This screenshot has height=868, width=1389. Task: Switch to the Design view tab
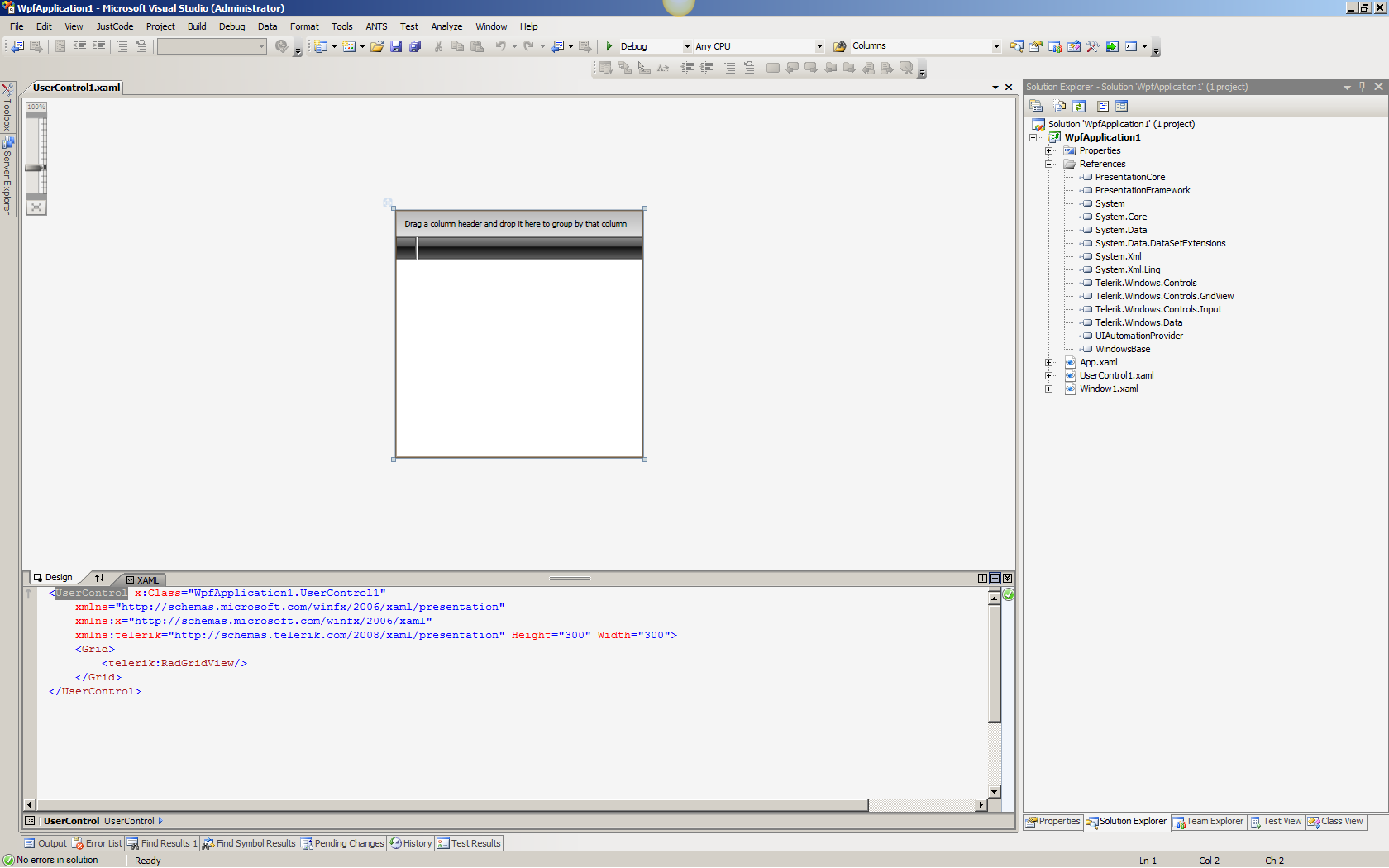tap(53, 578)
